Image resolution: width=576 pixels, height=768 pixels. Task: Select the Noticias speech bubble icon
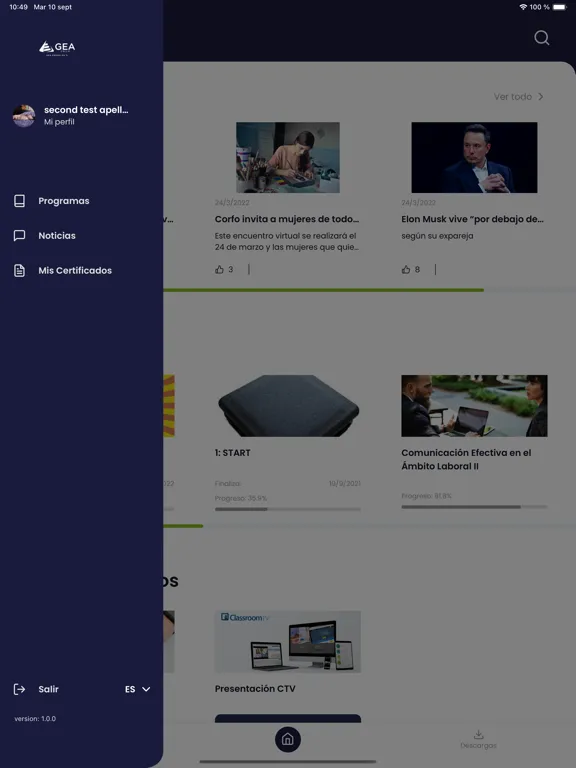tap(20, 236)
